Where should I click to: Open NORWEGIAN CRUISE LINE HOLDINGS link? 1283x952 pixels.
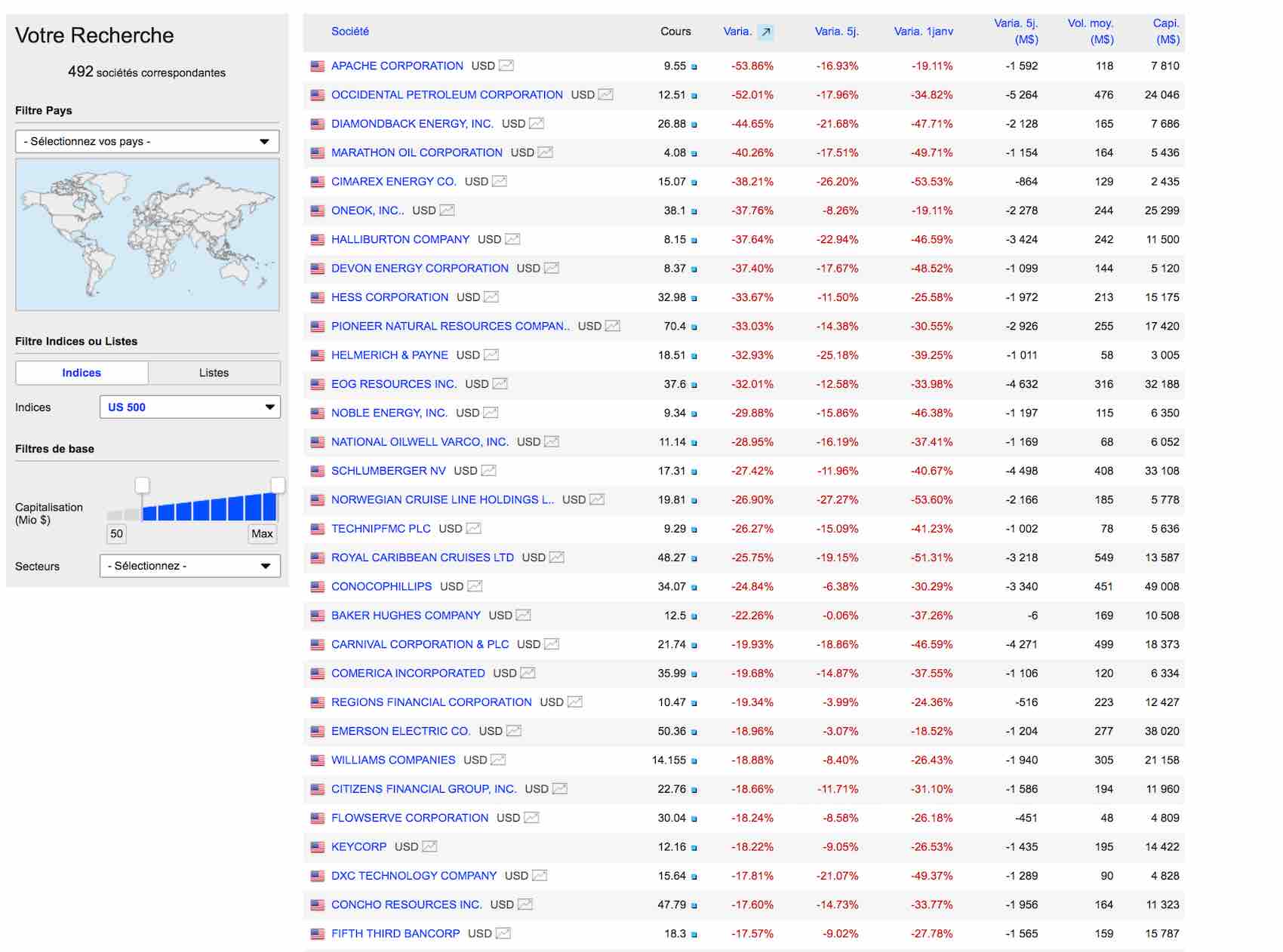[443, 499]
